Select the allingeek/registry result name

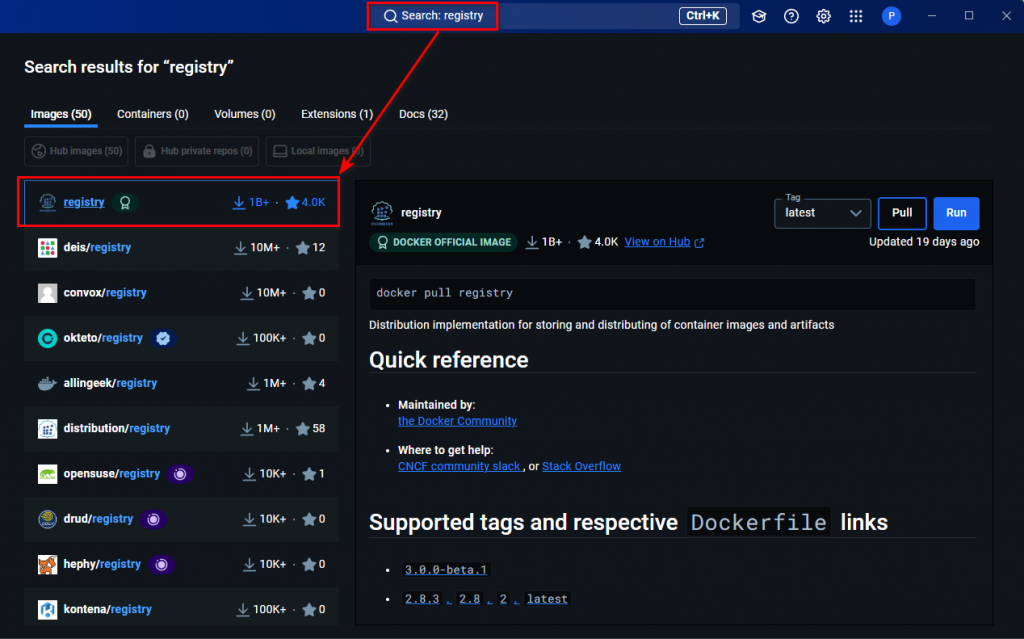click(x=110, y=383)
